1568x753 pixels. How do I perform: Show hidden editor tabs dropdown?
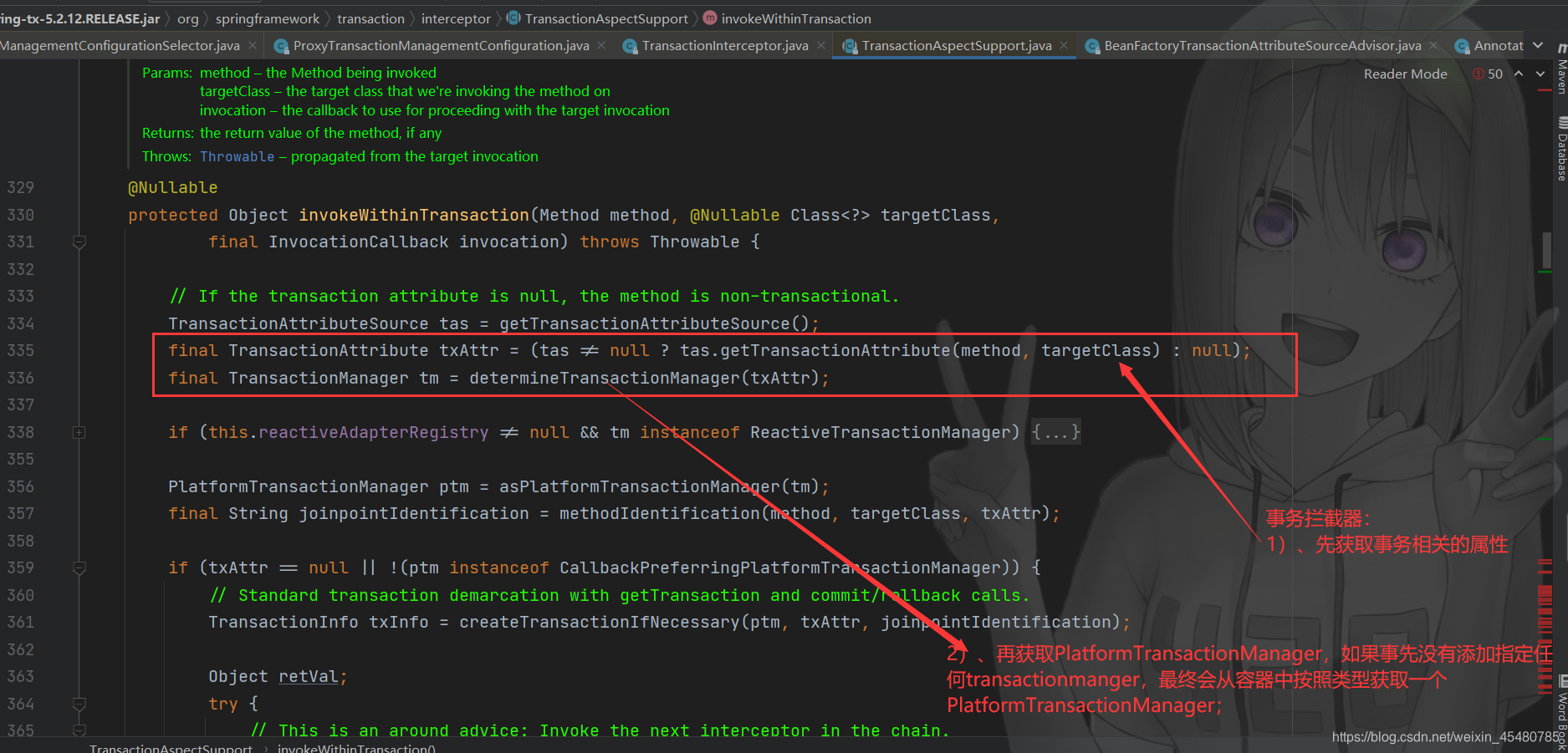[x=1538, y=45]
